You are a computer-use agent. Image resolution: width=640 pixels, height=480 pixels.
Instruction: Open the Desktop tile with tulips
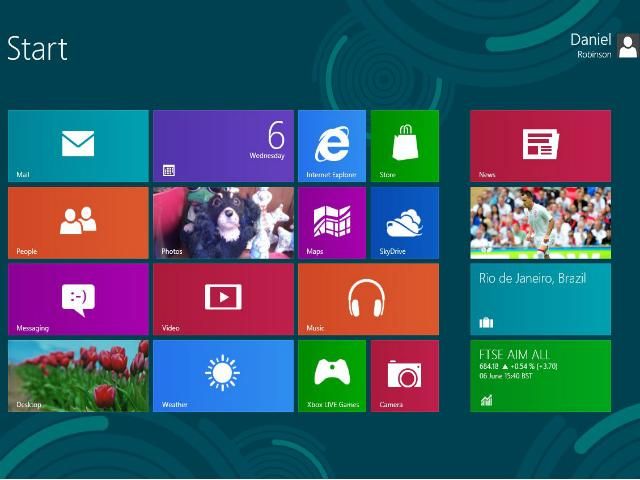(x=78, y=376)
